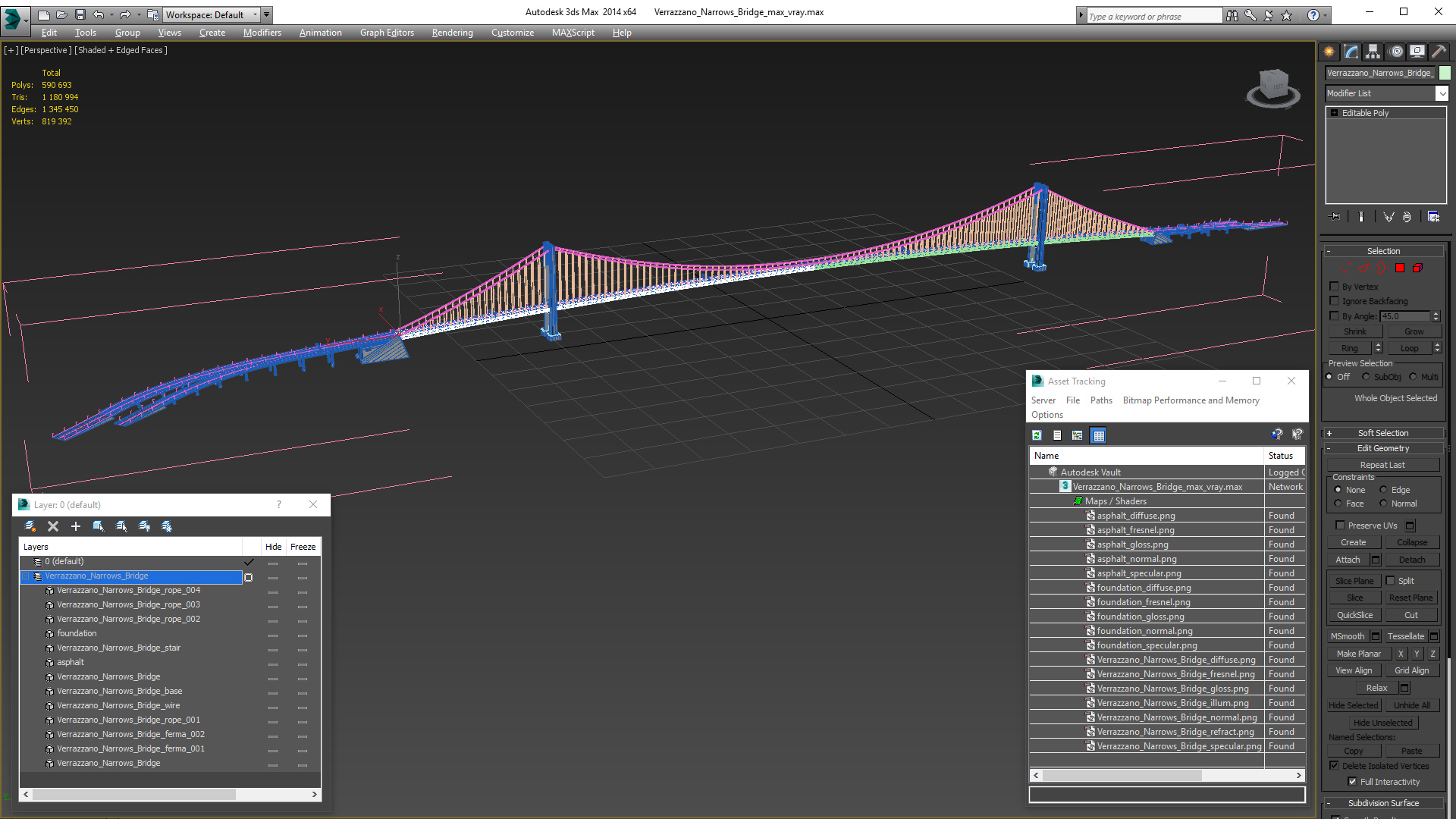Select Edge constraint radio button
The image size is (1456, 819).
pyautogui.click(x=1384, y=490)
